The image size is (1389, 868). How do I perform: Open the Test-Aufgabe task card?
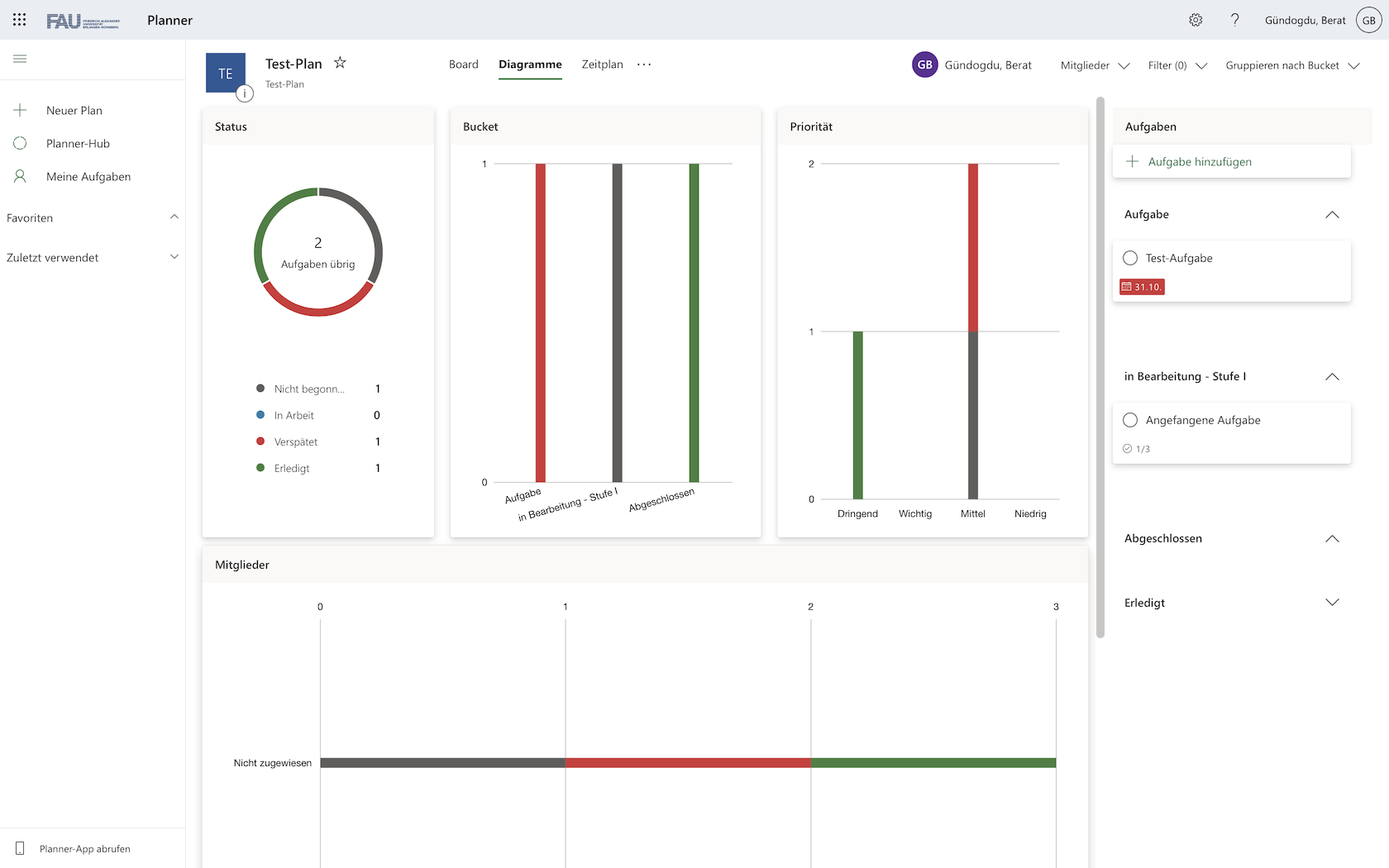click(1232, 271)
